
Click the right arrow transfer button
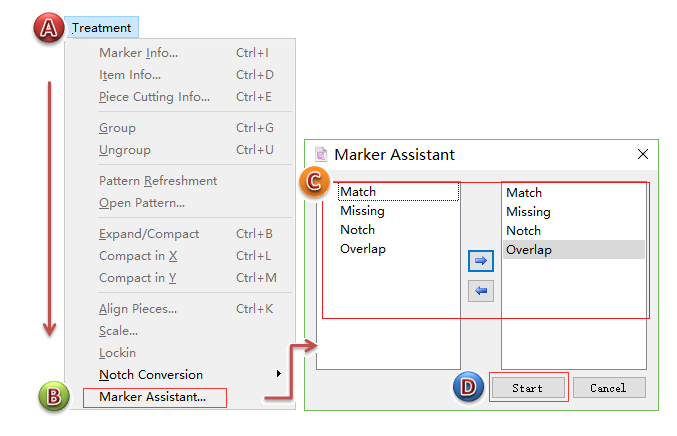(480, 261)
